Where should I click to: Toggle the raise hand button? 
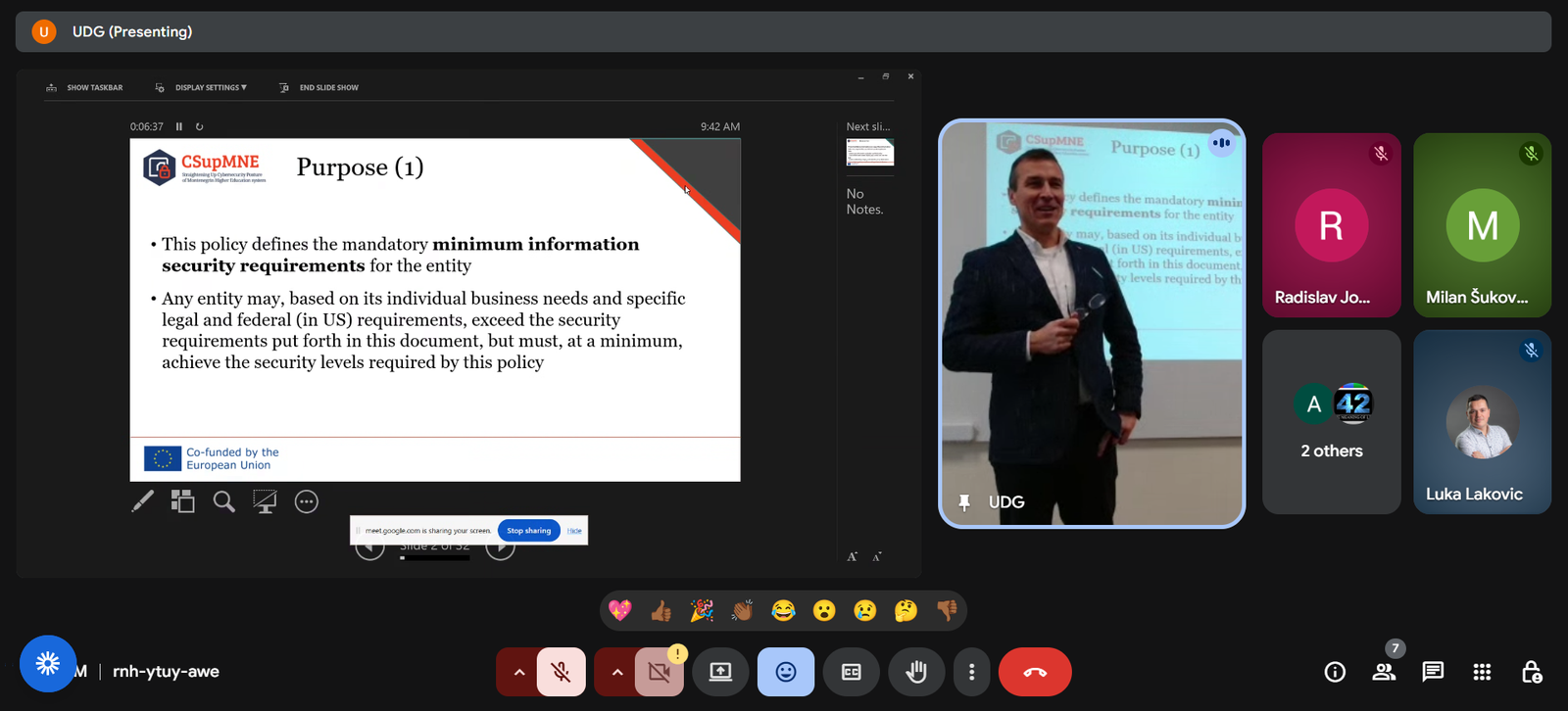(x=916, y=672)
